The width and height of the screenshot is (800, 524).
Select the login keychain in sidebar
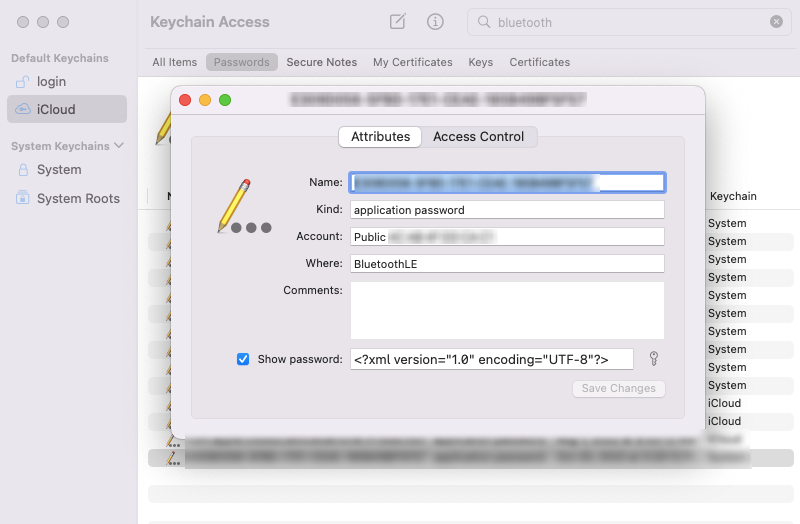coord(67,82)
